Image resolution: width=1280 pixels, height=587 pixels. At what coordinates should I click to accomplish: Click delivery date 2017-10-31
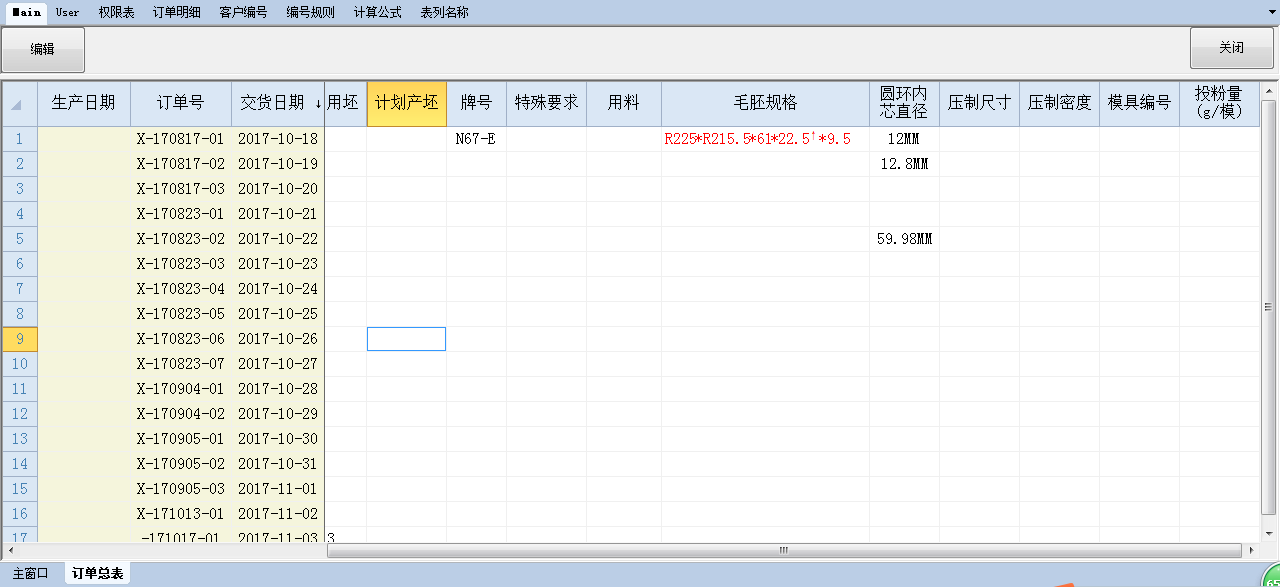278,464
